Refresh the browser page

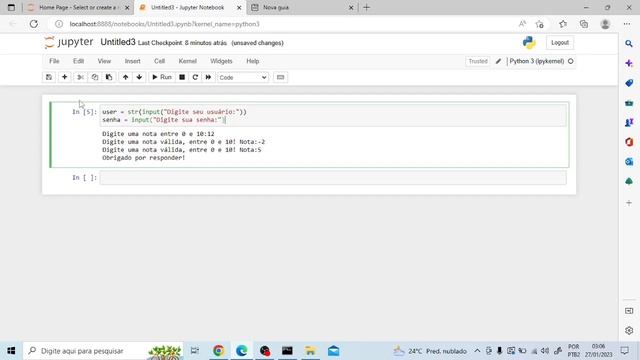(33, 24)
